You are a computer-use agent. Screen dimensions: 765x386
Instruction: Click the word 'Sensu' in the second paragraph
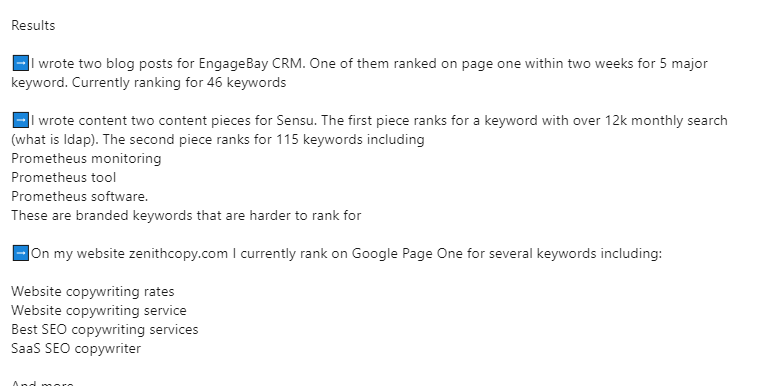click(295, 121)
